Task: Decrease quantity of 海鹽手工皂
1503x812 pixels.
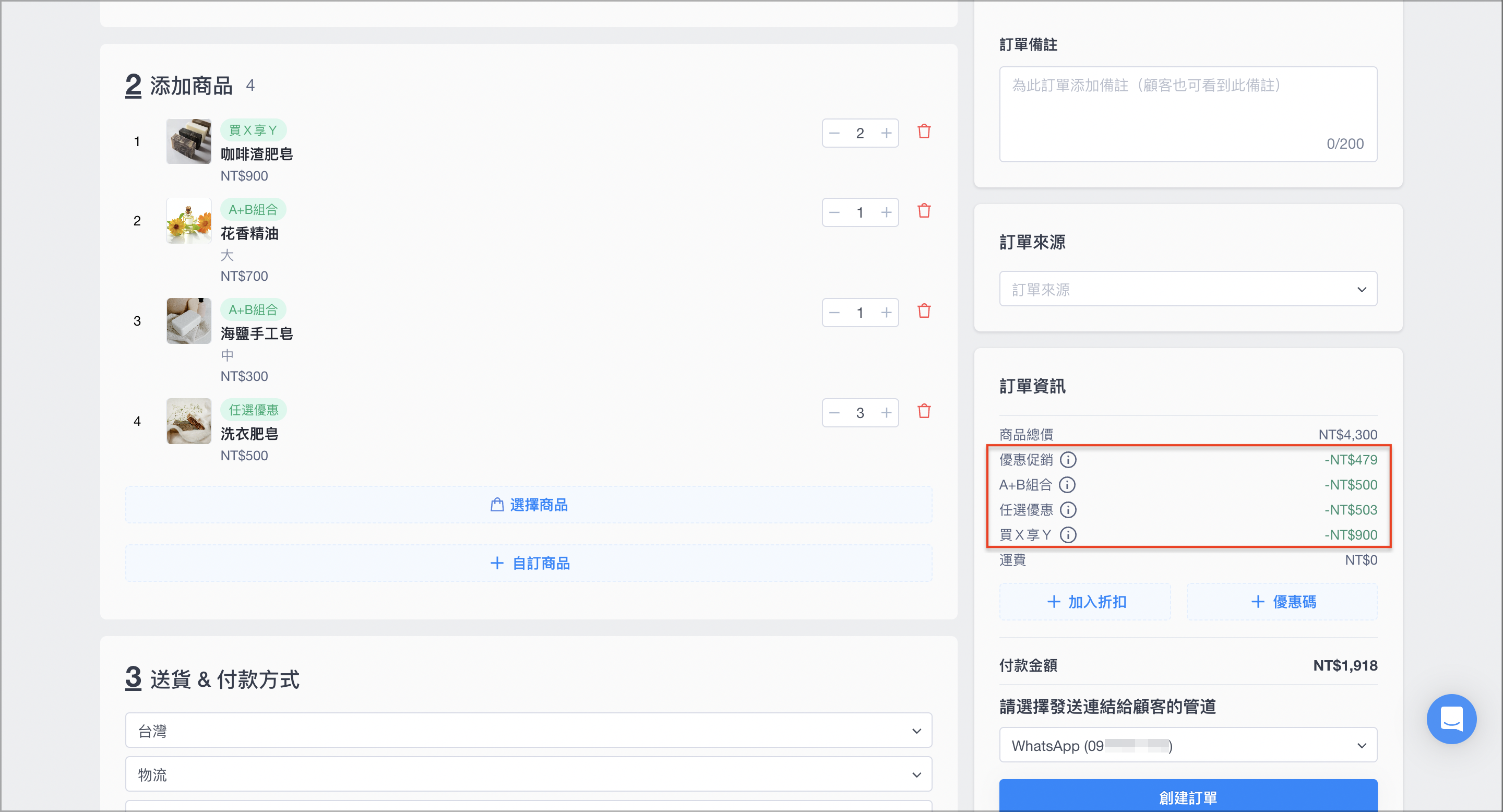Action: click(834, 313)
